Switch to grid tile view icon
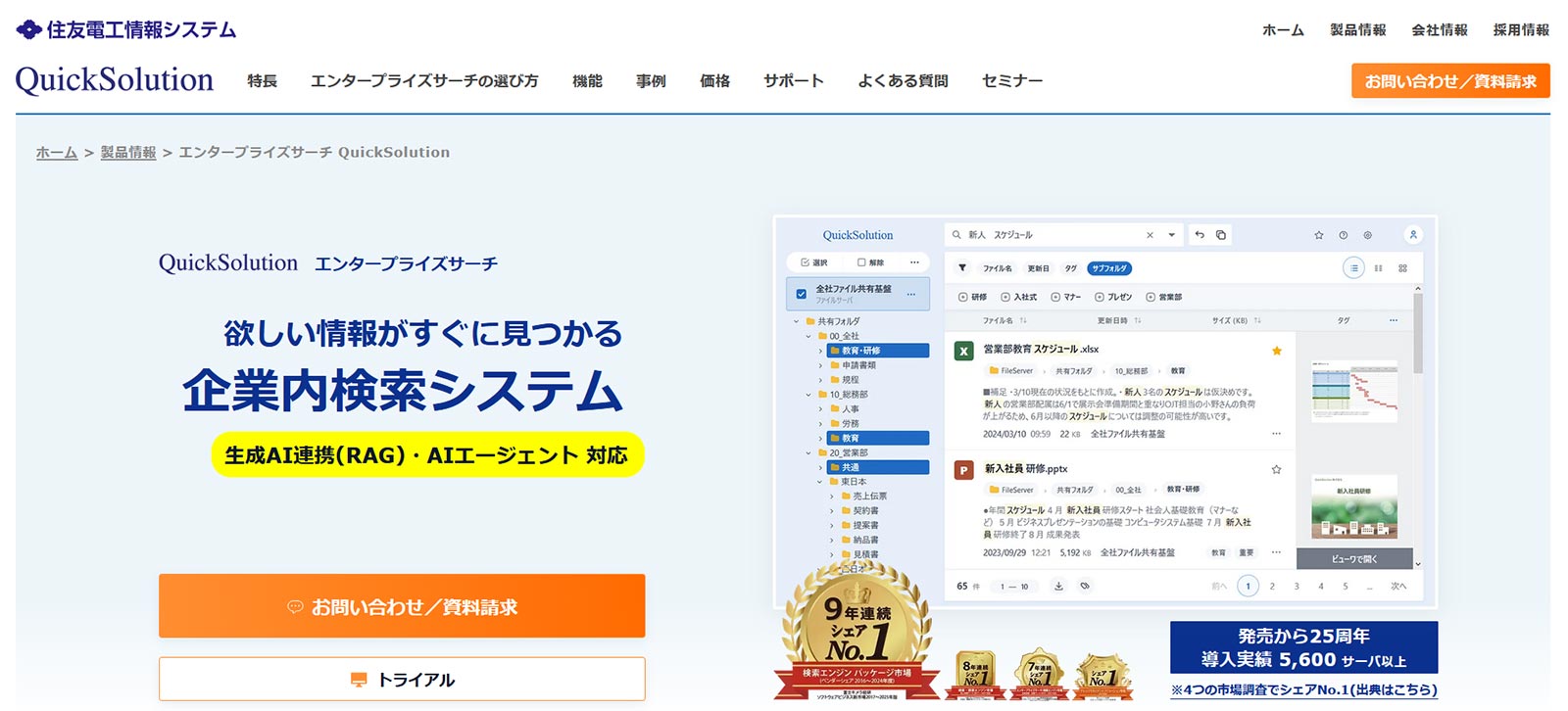 coord(1403,268)
